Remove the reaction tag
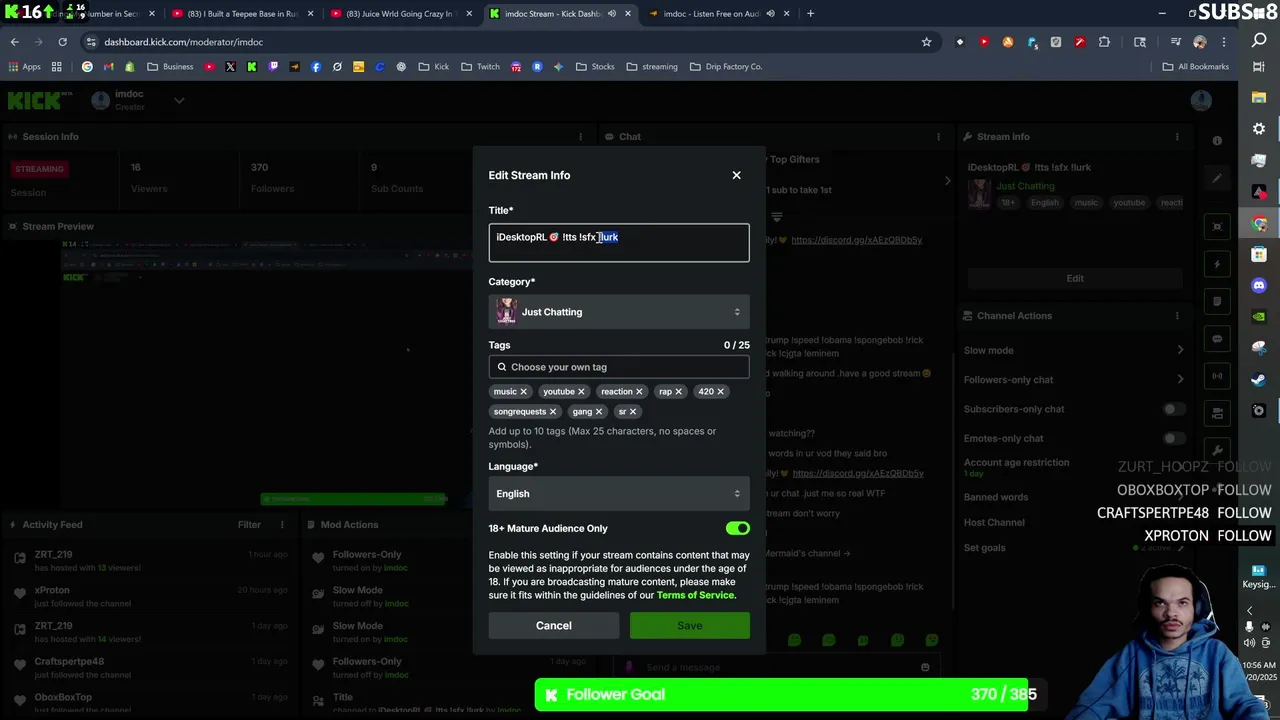The image size is (1280, 720). click(639, 392)
